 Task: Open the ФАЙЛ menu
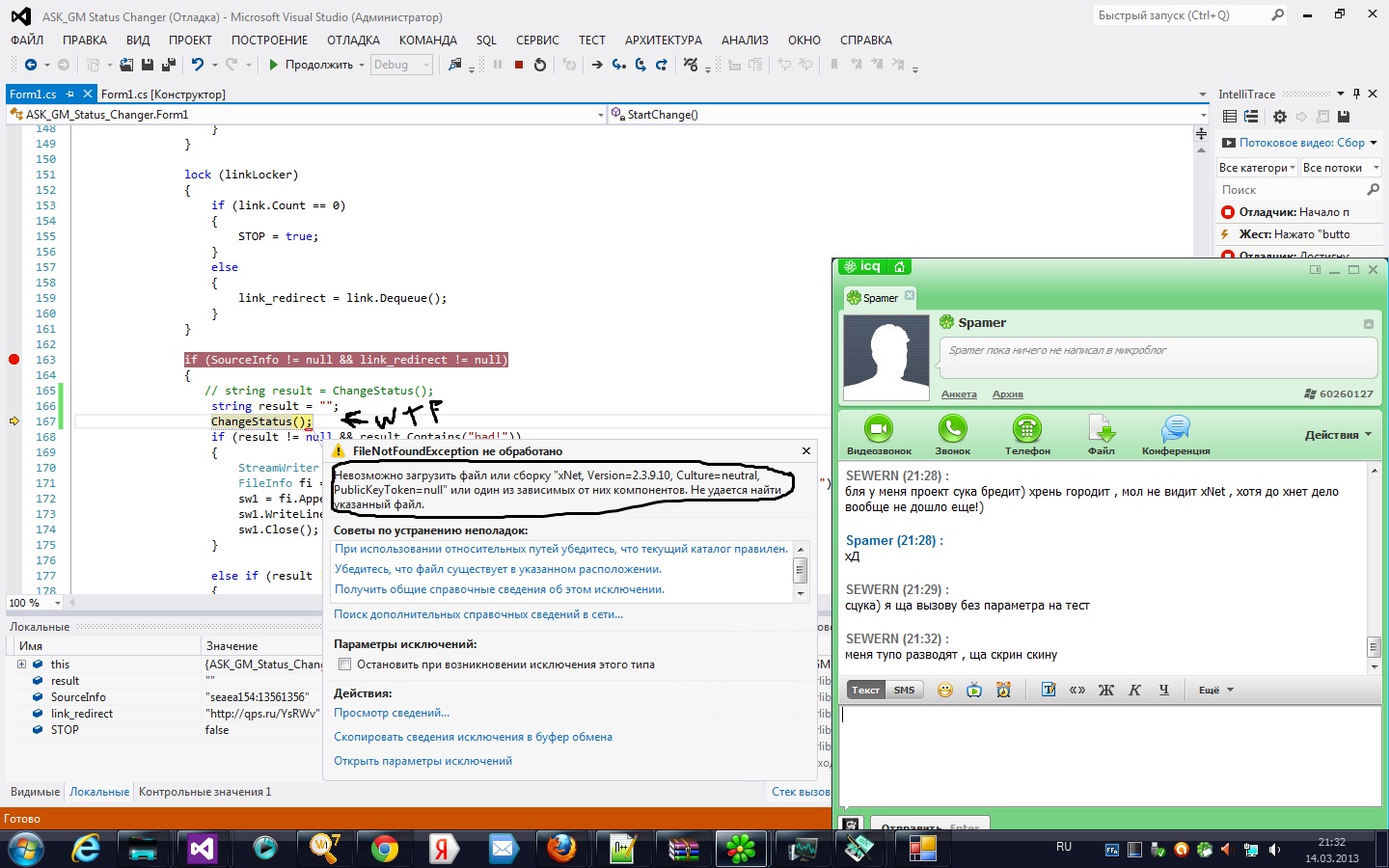27,41
